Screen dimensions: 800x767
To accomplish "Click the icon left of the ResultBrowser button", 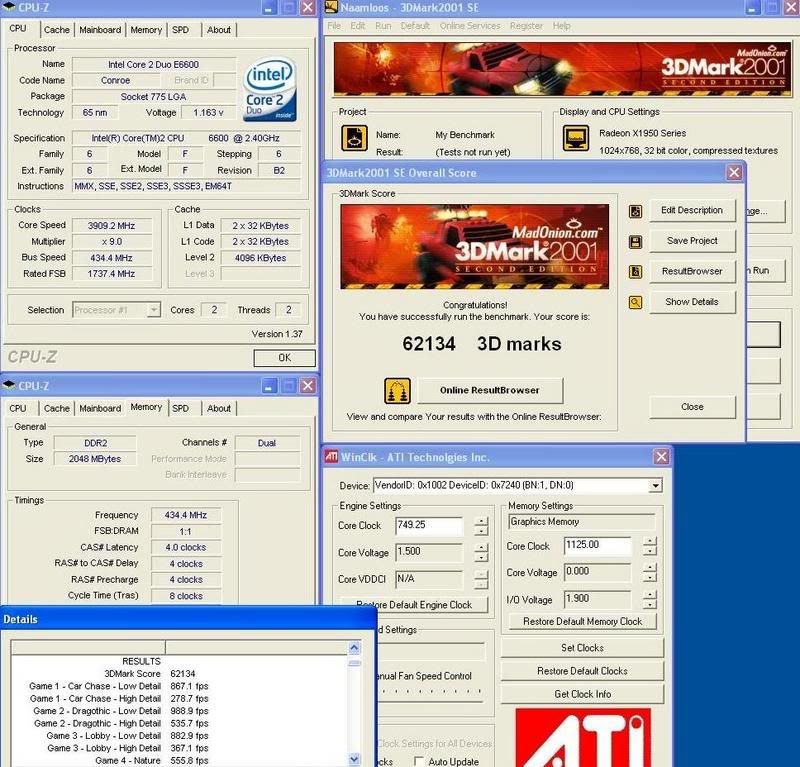I will tap(635, 271).
